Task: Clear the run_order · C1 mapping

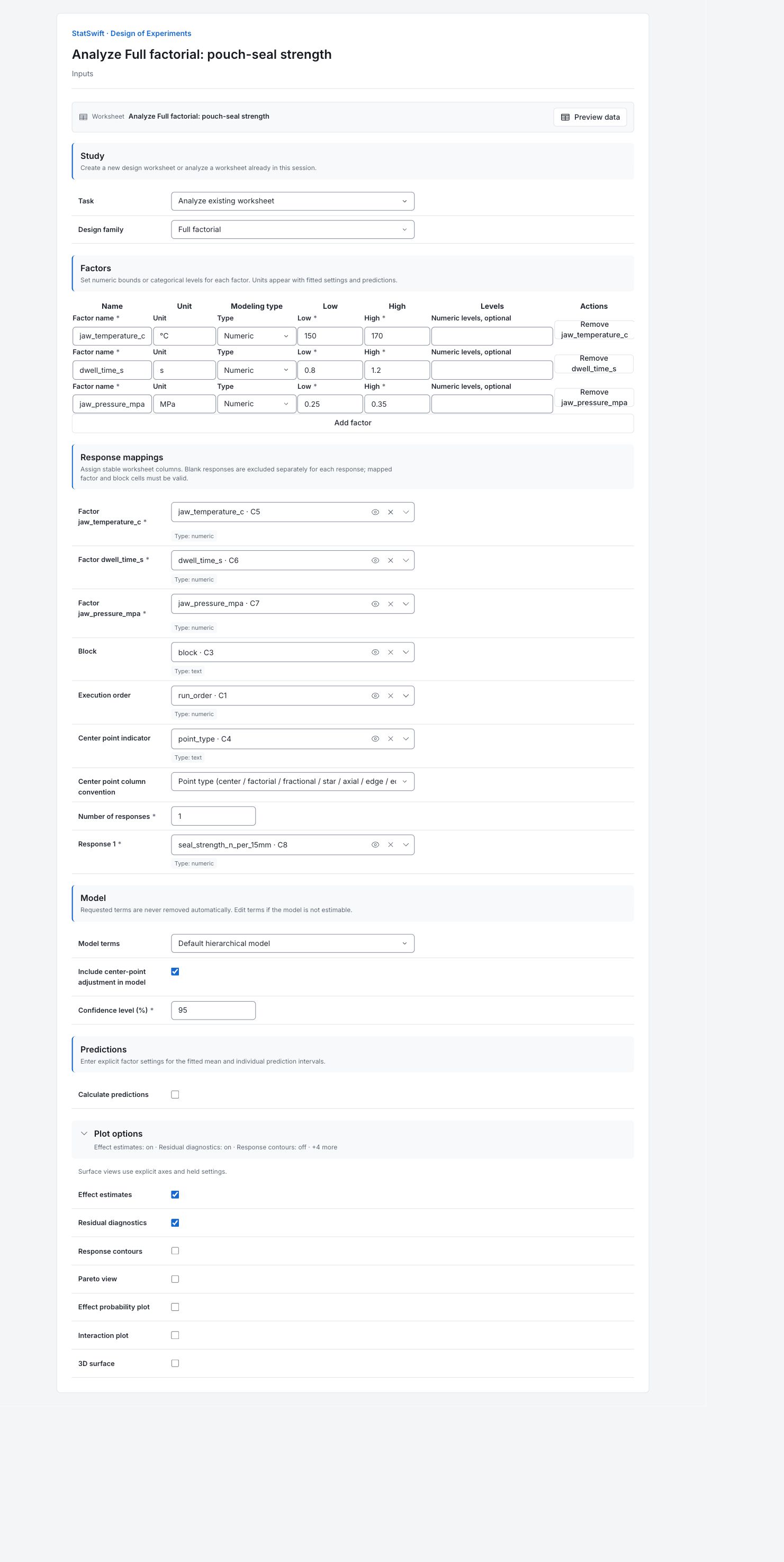Action: (x=391, y=695)
